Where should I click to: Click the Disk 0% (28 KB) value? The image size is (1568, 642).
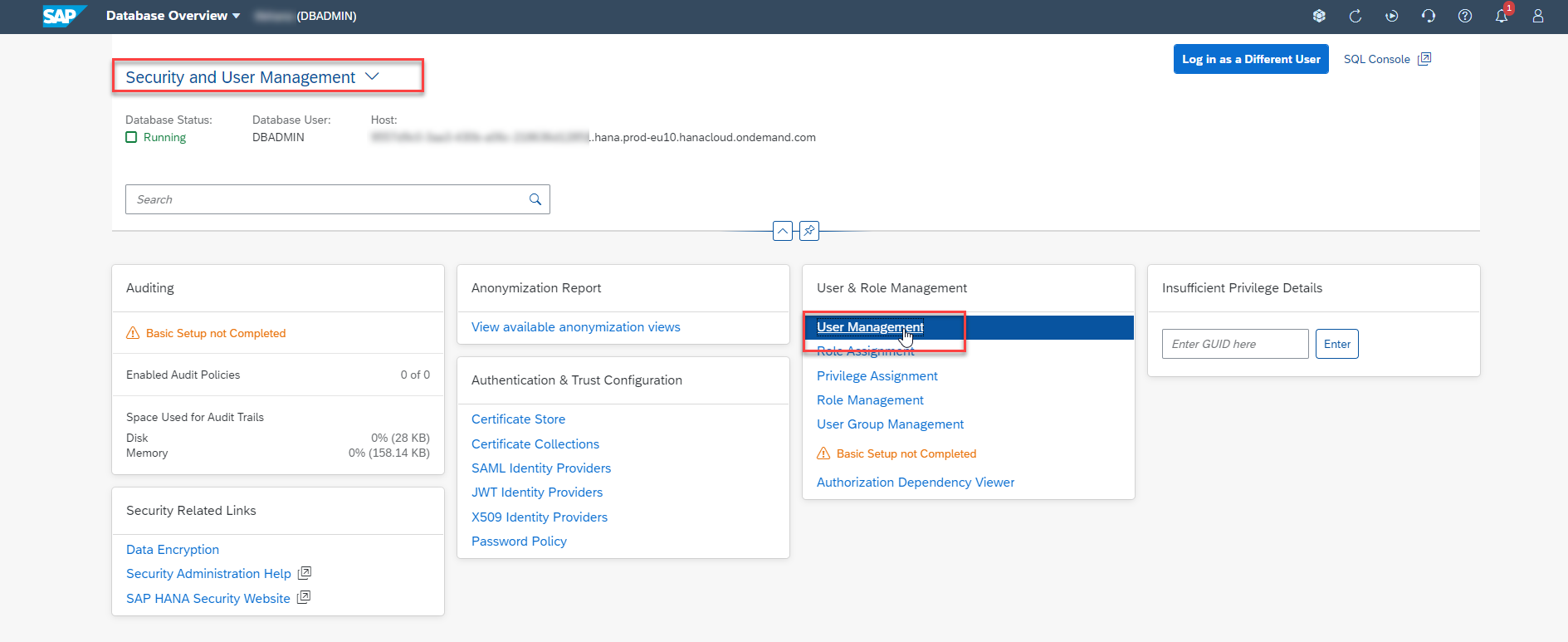[400, 438]
